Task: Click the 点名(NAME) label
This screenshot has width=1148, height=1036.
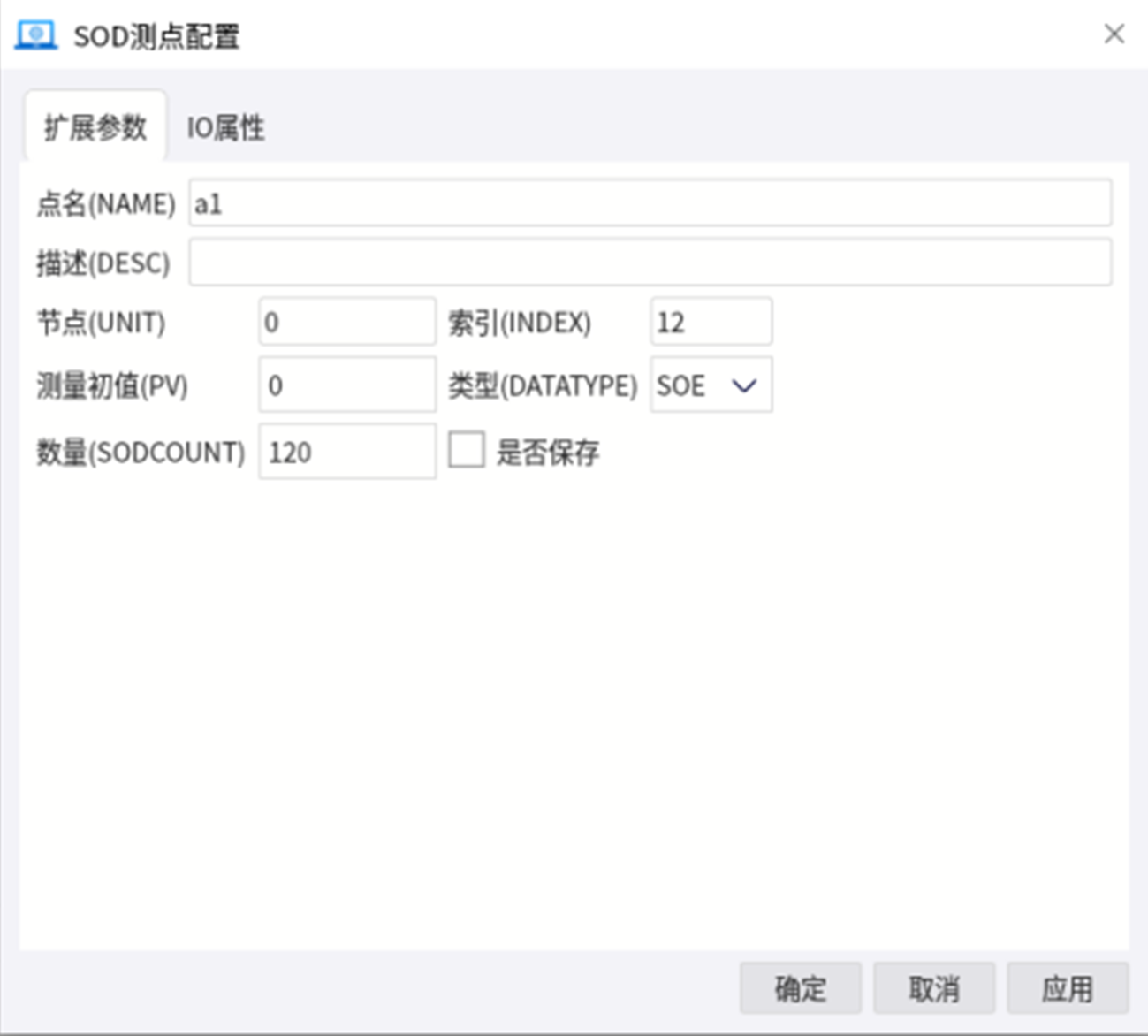Action: [x=106, y=204]
